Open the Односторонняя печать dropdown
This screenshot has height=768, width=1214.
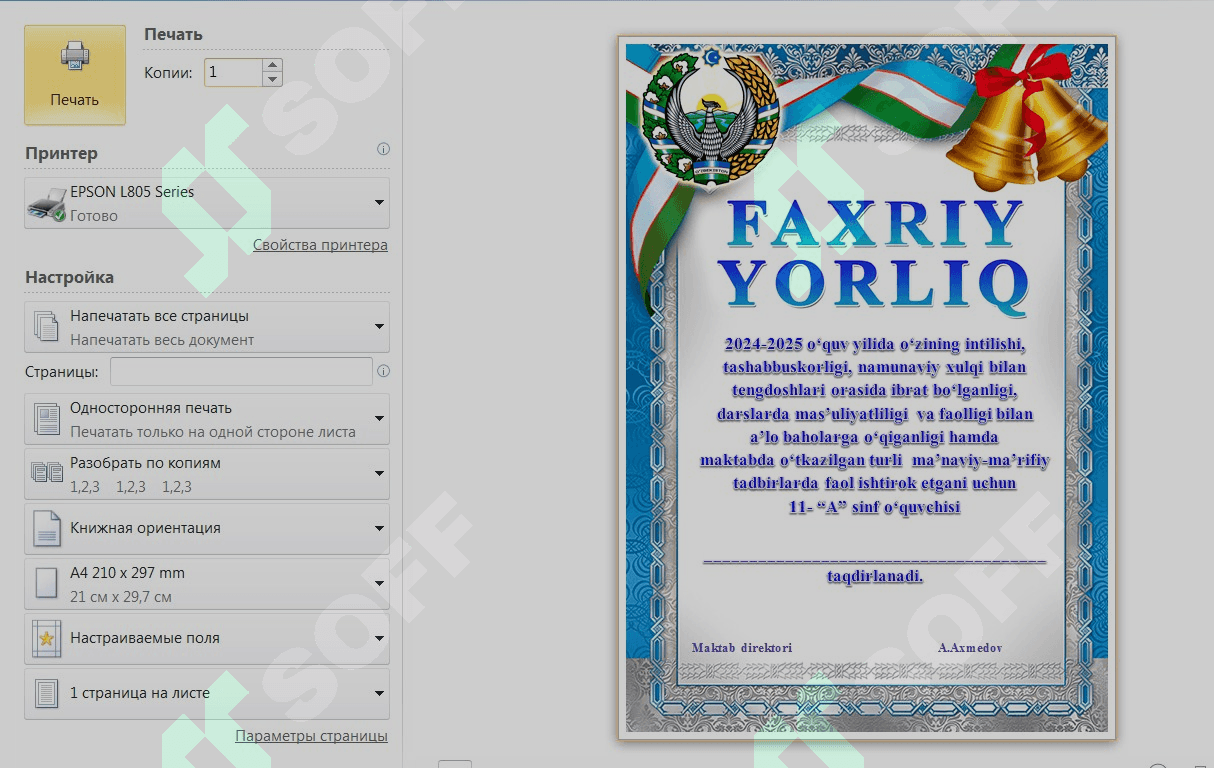click(207, 419)
